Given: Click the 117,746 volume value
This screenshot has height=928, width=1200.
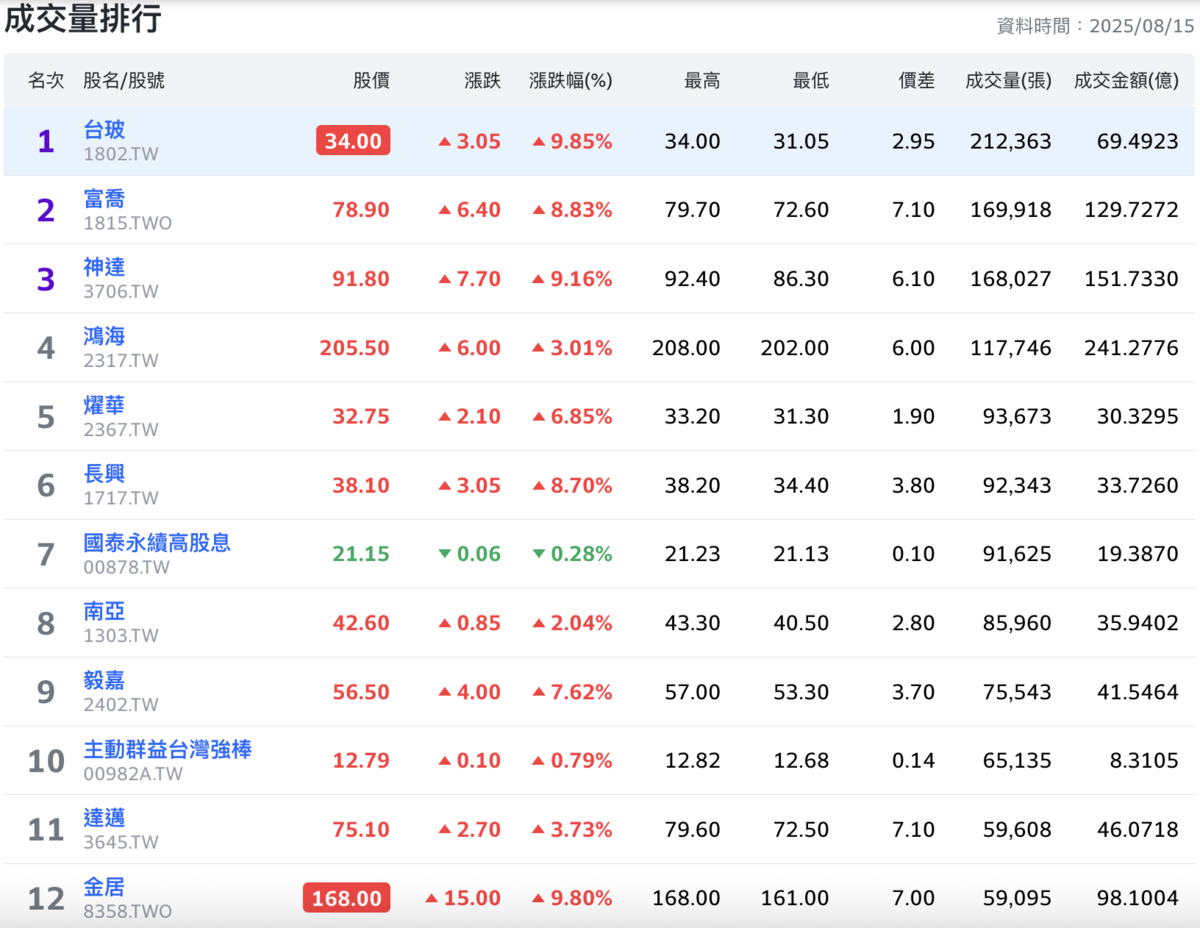Looking at the screenshot, I should point(1010,348).
